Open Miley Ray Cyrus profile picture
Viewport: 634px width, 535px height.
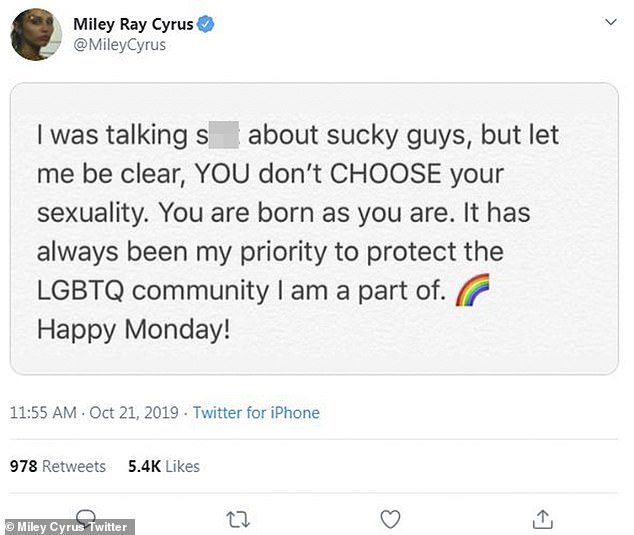coord(37,34)
